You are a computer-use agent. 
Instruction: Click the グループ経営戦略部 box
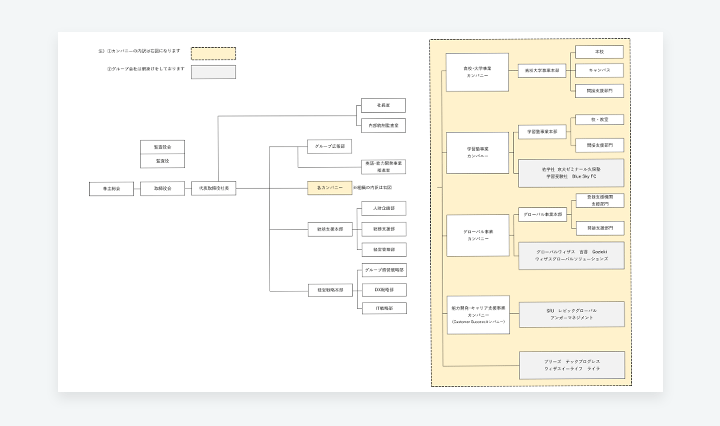tap(384, 270)
